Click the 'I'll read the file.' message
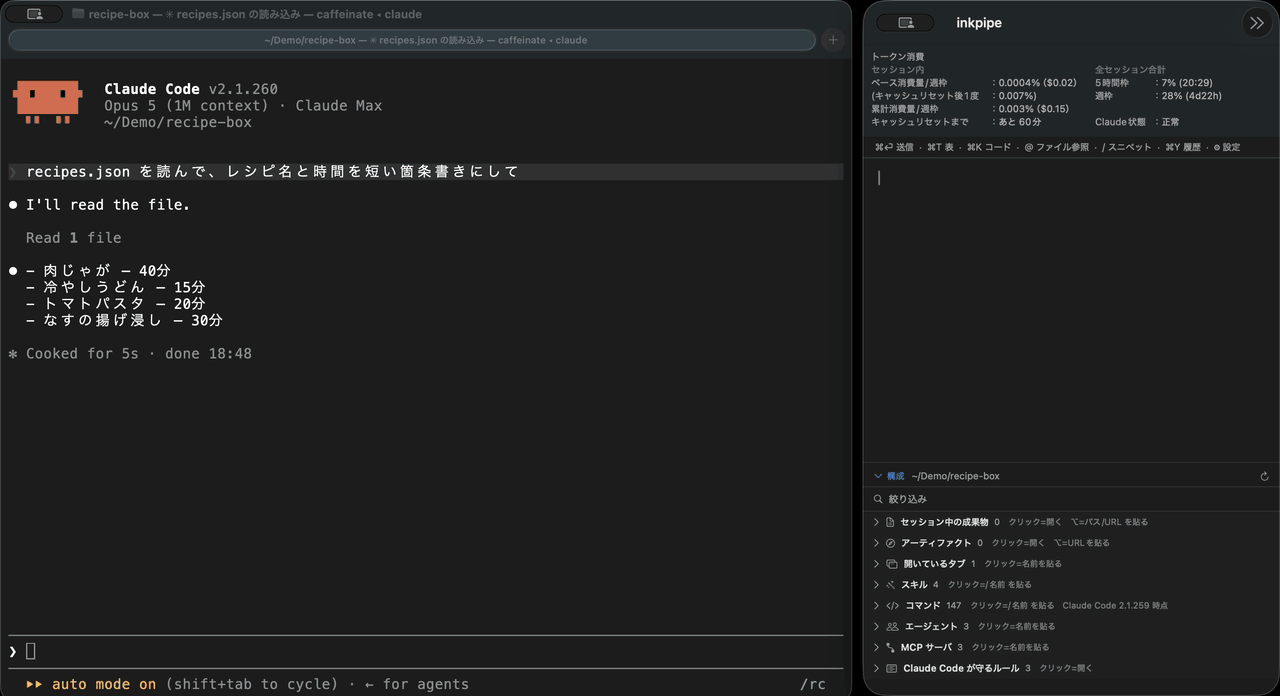This screenshot has width=1280, height=696. coord(108,205)
